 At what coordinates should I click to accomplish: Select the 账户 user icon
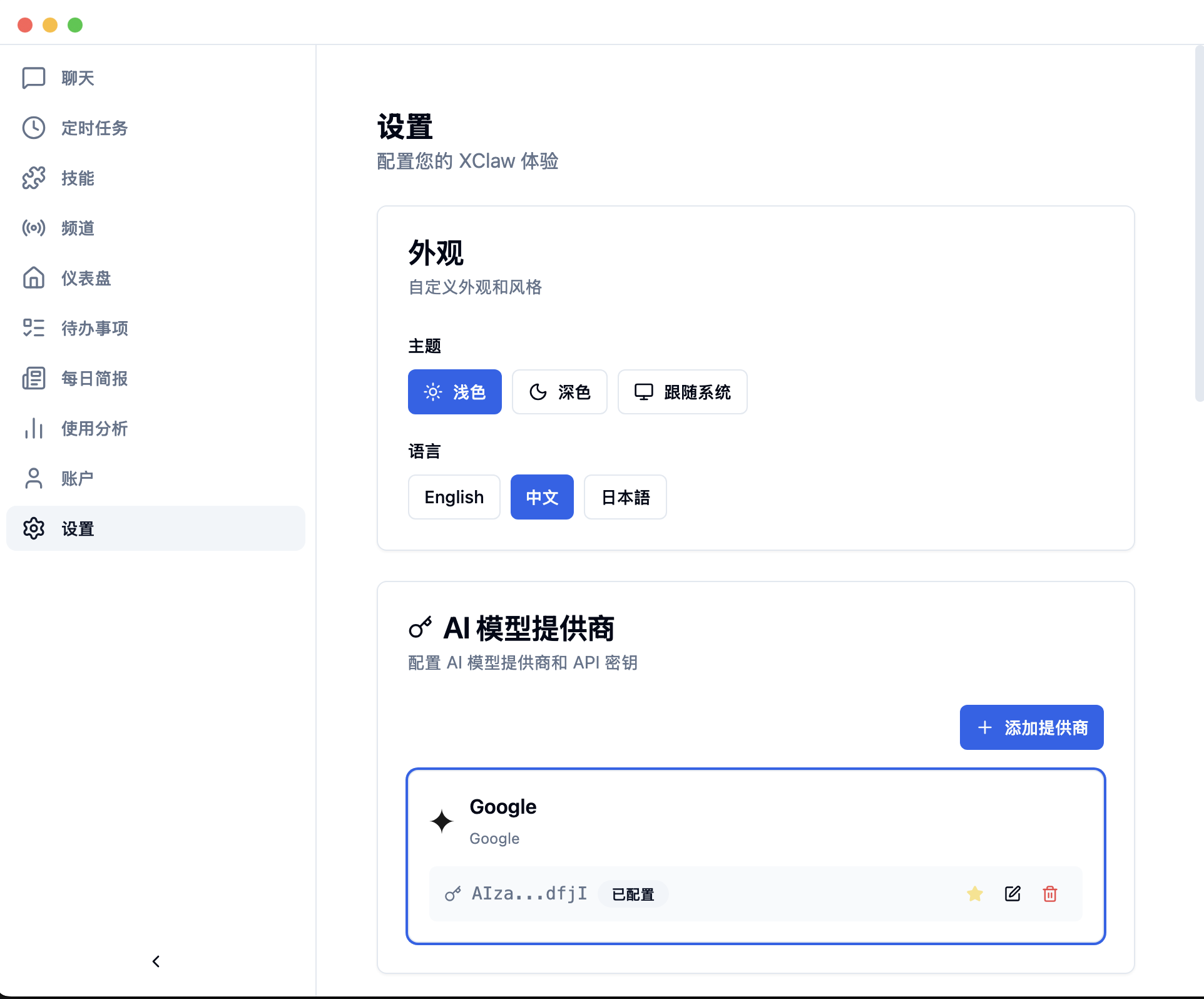coord(33,478)
